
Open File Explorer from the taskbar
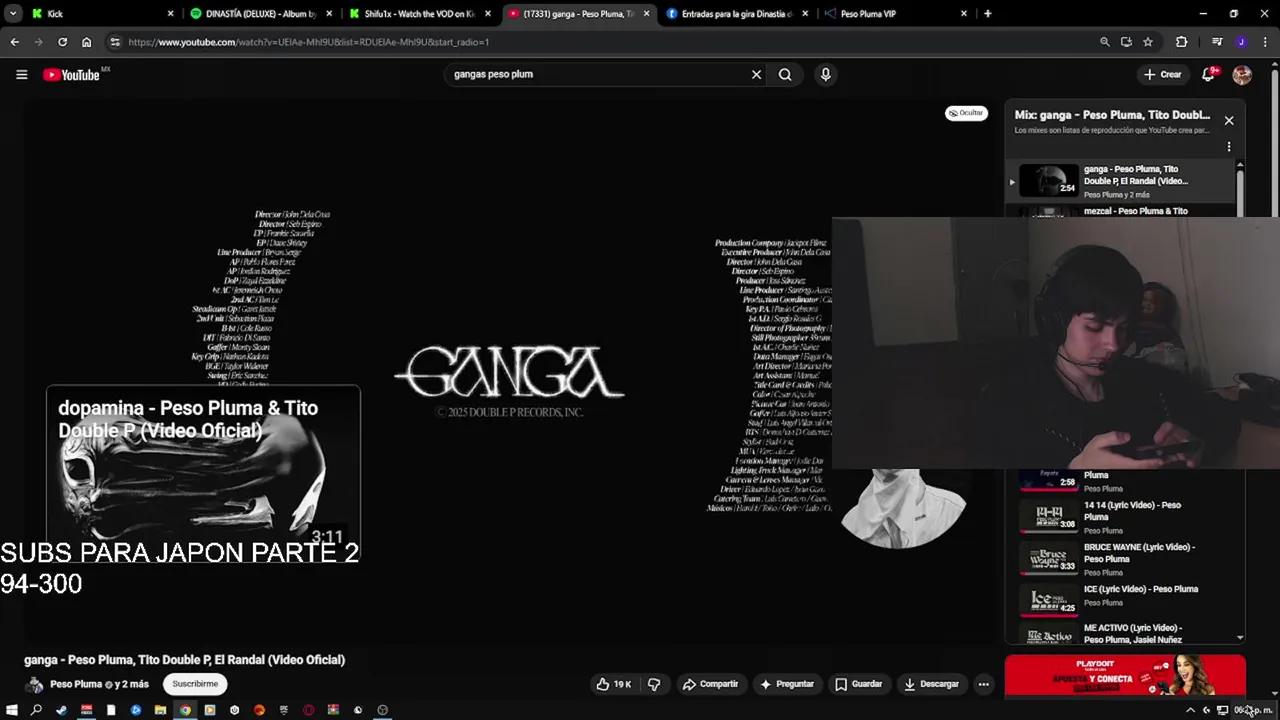click(x=160, y=710)
